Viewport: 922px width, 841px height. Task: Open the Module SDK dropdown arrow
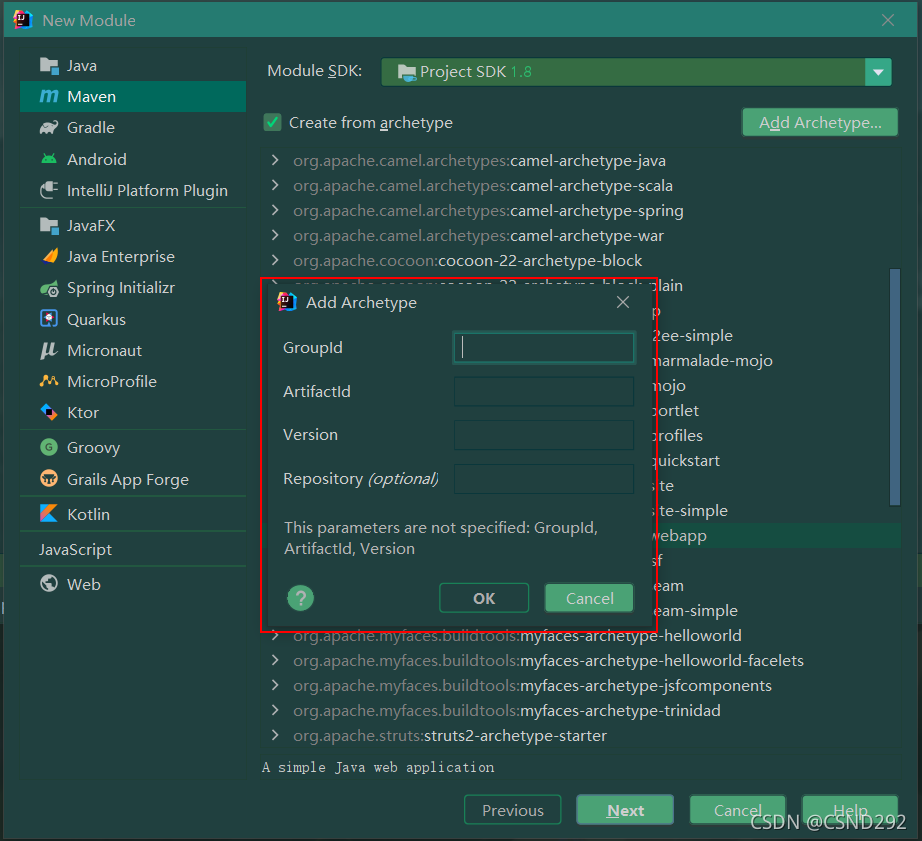pyautogui.click(x=878, y=72)
